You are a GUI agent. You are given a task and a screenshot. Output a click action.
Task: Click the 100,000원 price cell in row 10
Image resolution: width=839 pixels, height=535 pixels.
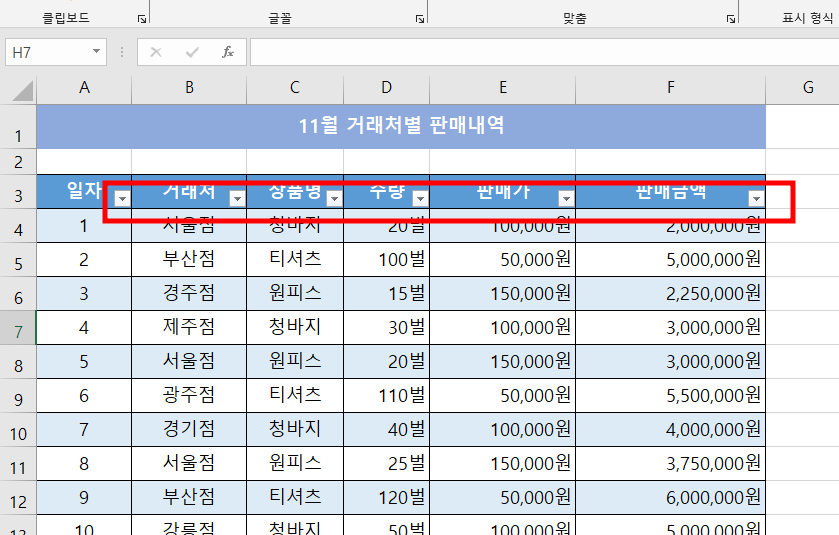point(502,429)
